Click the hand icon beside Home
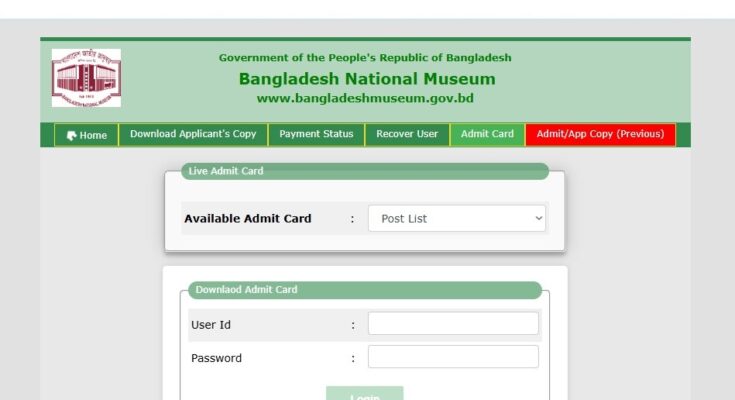Viewport: 735px width, 400px height. click(x=71, y=135)
